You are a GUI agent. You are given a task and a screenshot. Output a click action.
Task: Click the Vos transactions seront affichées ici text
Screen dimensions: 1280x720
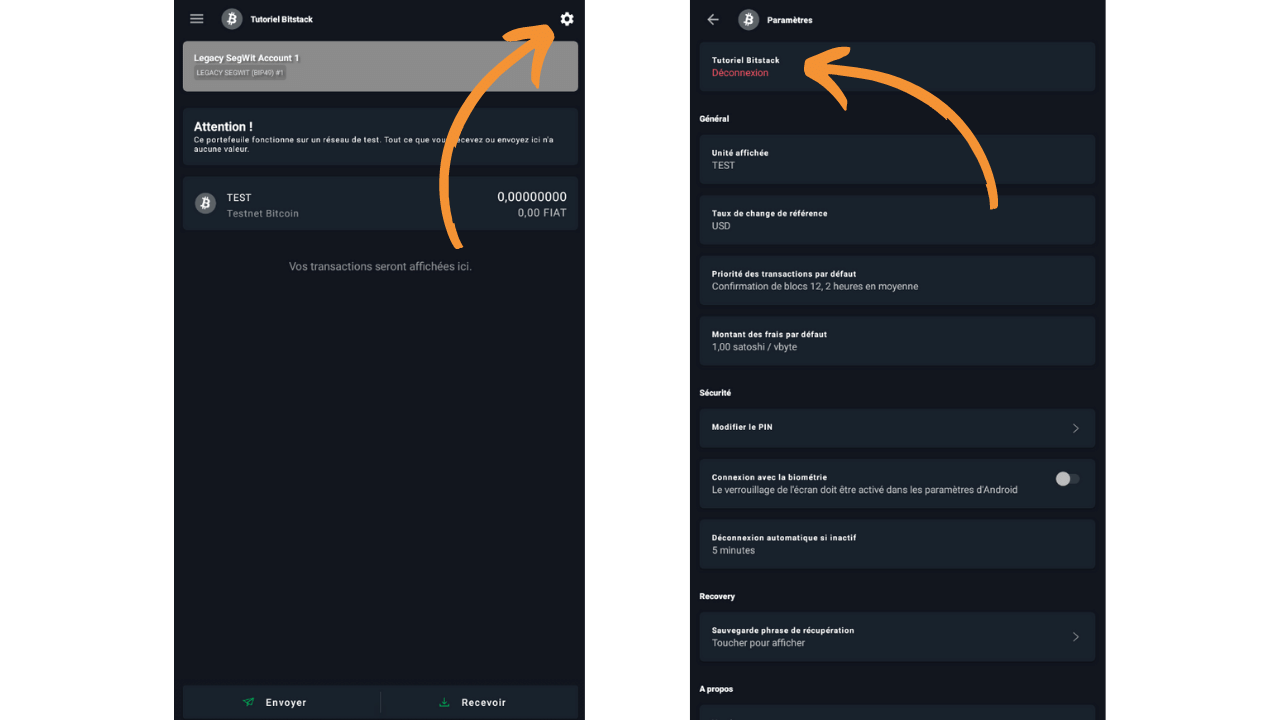(x=380, y=267)
